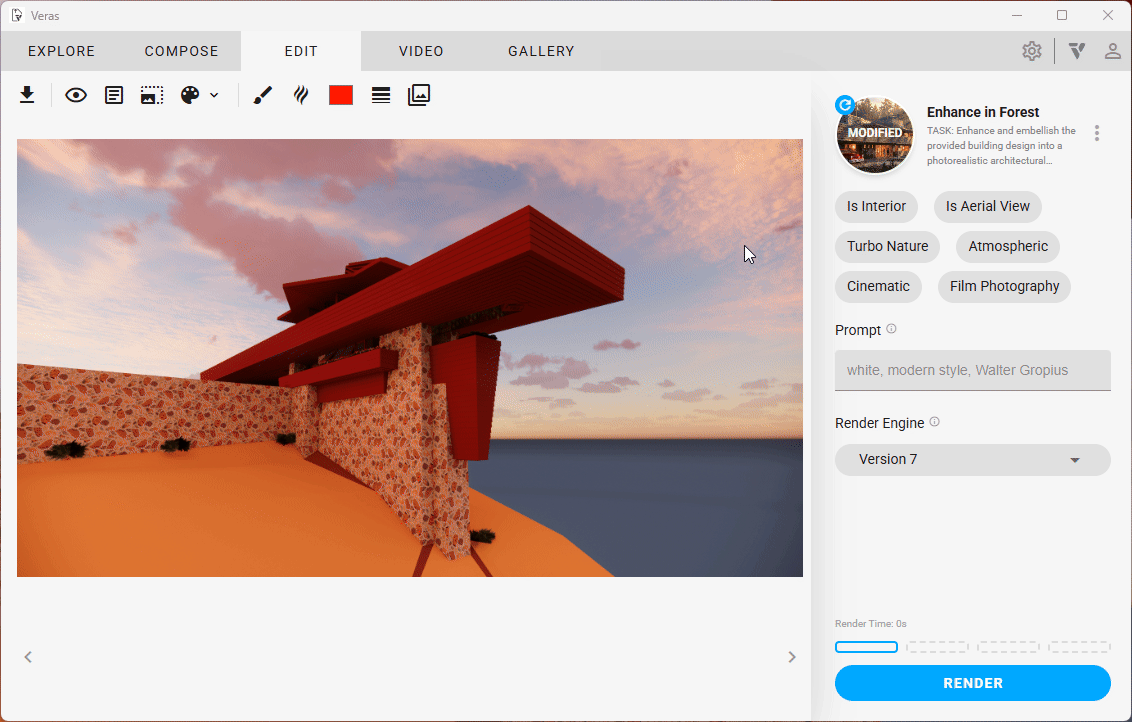This screenshot has height=722, width=1132.
Task: Toggle the Cinematic style chip
Action: [x=878, y=286]
